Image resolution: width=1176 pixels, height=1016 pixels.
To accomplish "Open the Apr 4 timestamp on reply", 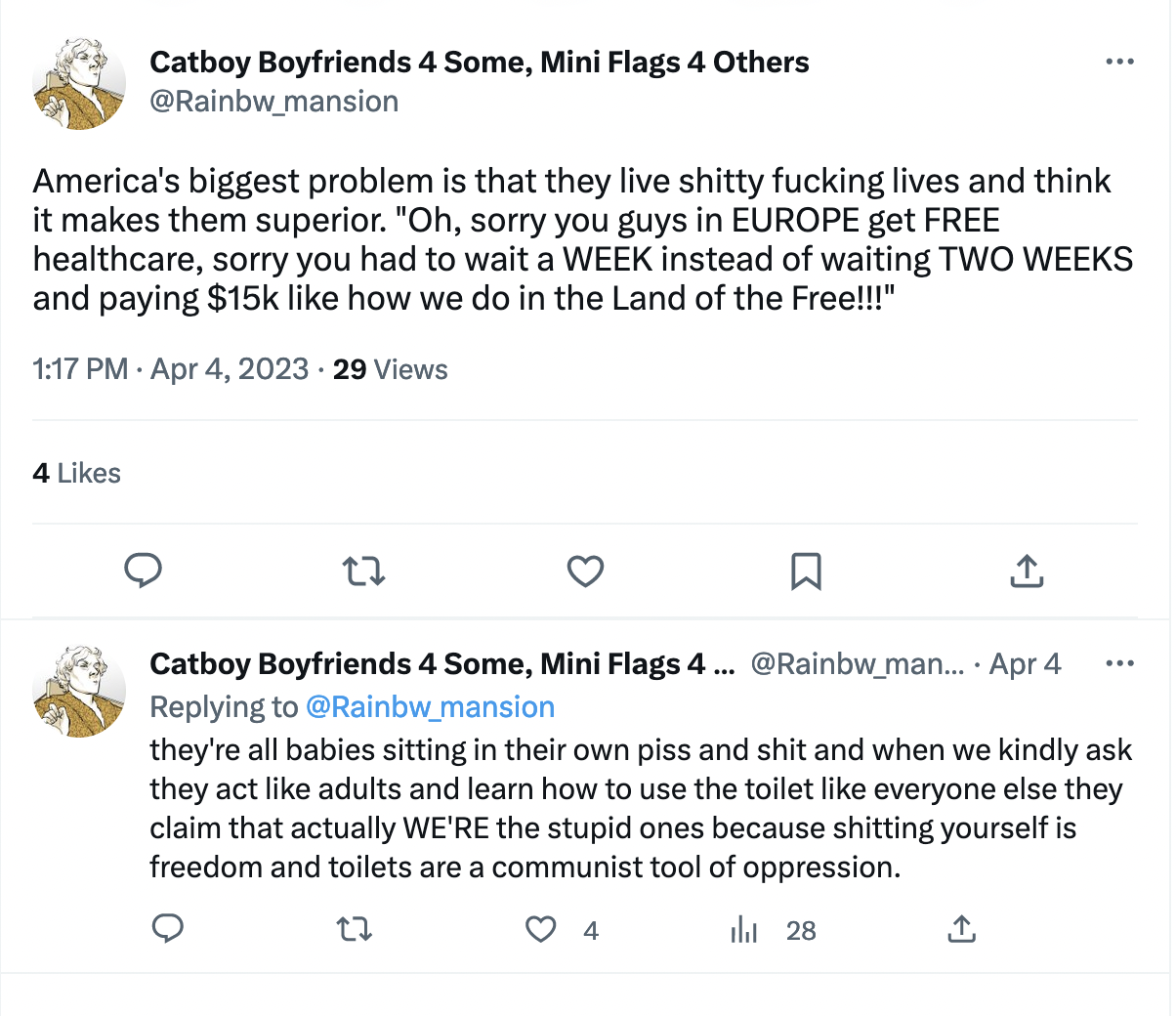I will 1025,664.
